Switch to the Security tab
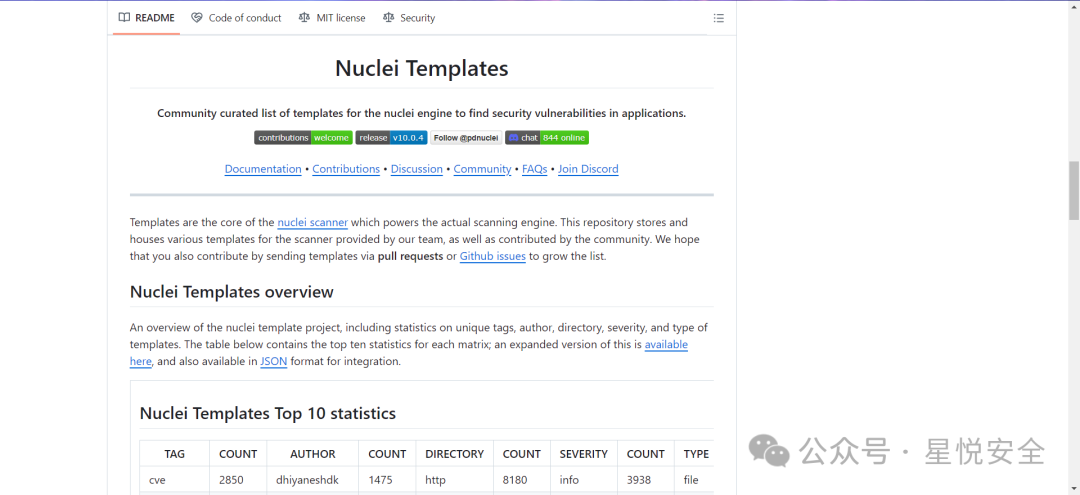The width and height of the screenshot is (1080, 495). click(x=409, y=18)
